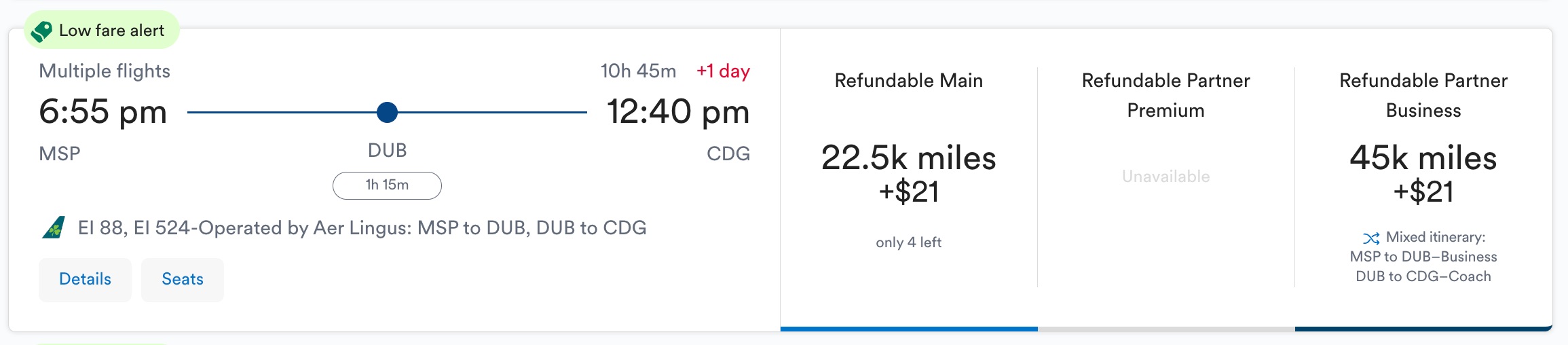Click the "only 4 left" availability note
This screenshot has height=345, width=1568.
(908, 242)
